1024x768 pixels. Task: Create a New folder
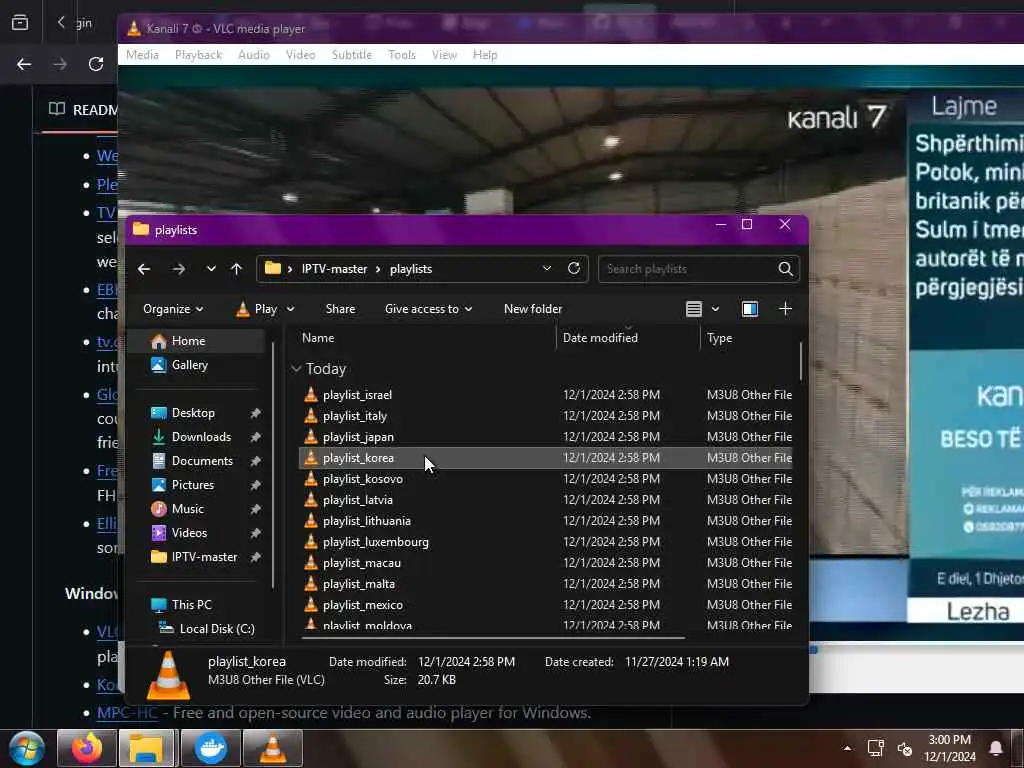(x=533, y=309)
